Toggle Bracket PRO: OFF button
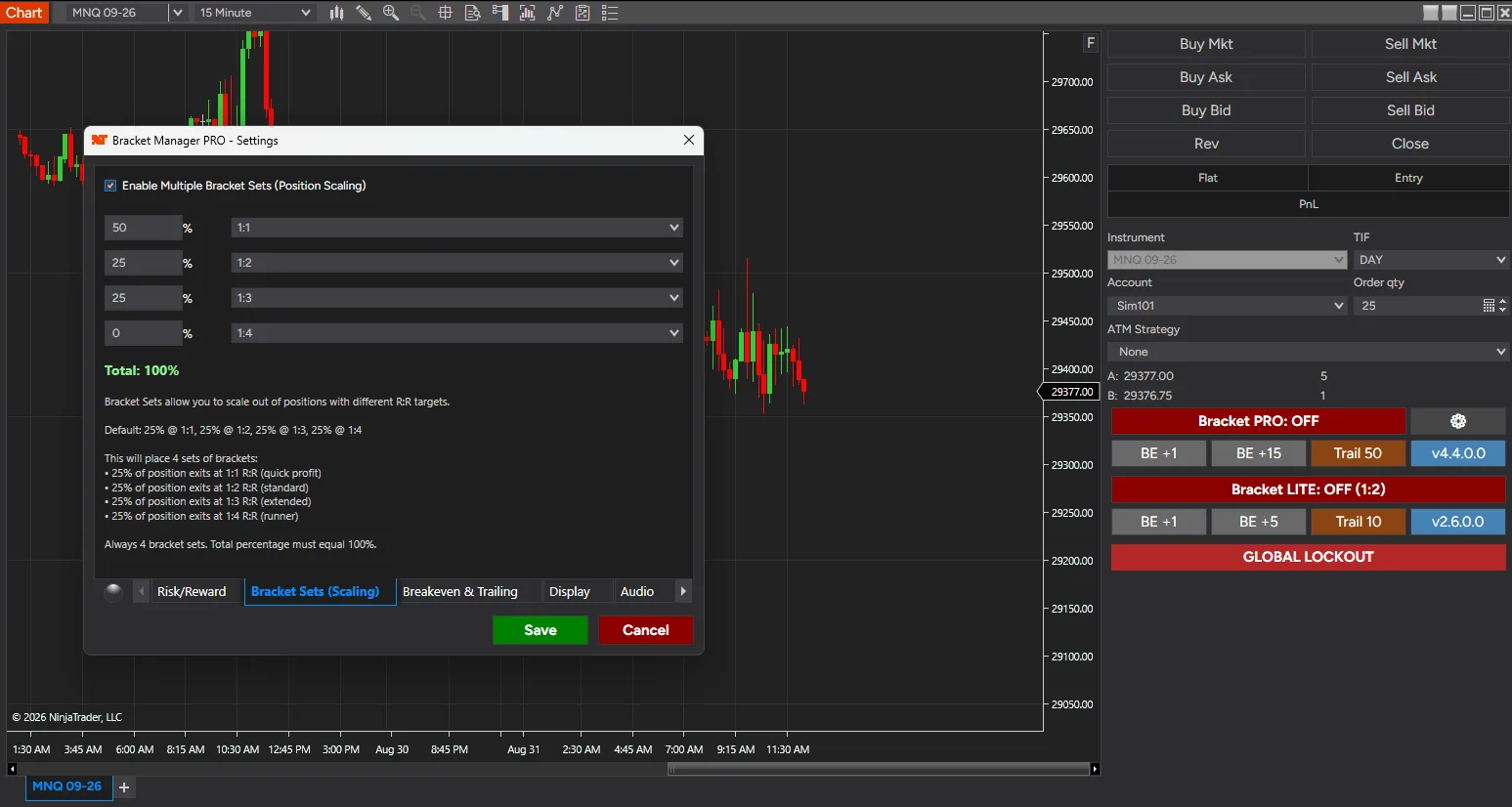This screenshot has width=1512, height=807. coord(1258,421)
